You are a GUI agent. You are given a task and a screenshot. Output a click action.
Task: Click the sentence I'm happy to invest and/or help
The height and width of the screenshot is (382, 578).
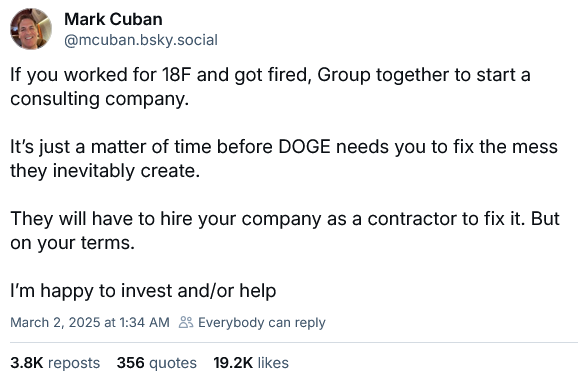coord(143,291)
